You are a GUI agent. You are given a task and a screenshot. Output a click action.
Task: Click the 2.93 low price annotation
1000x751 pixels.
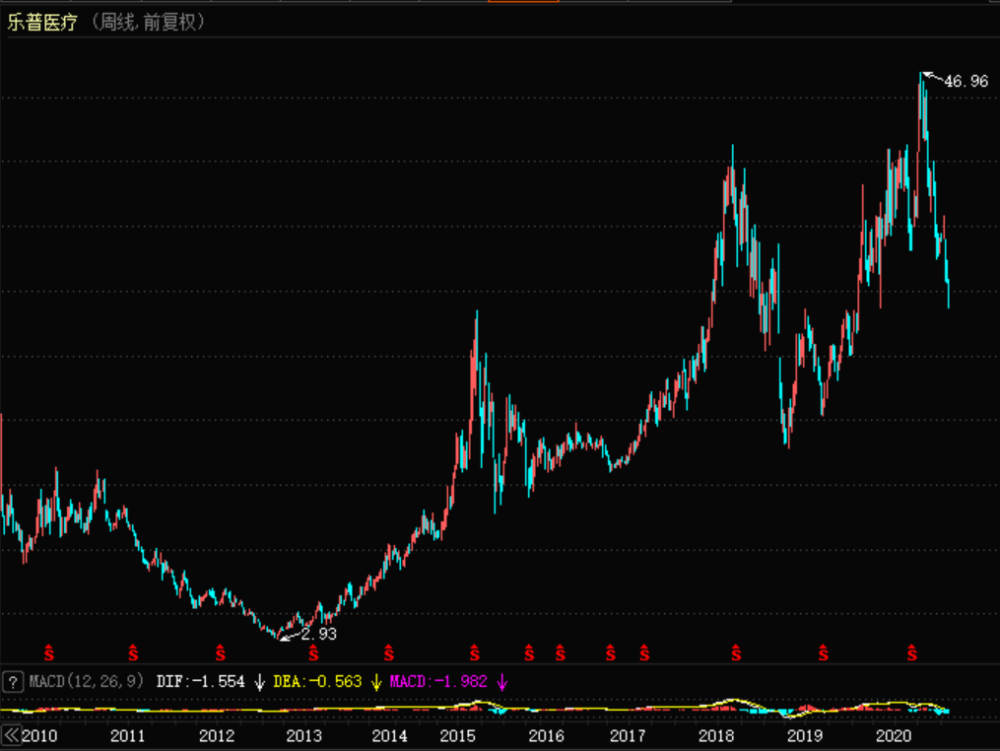(x=319, y=634)
